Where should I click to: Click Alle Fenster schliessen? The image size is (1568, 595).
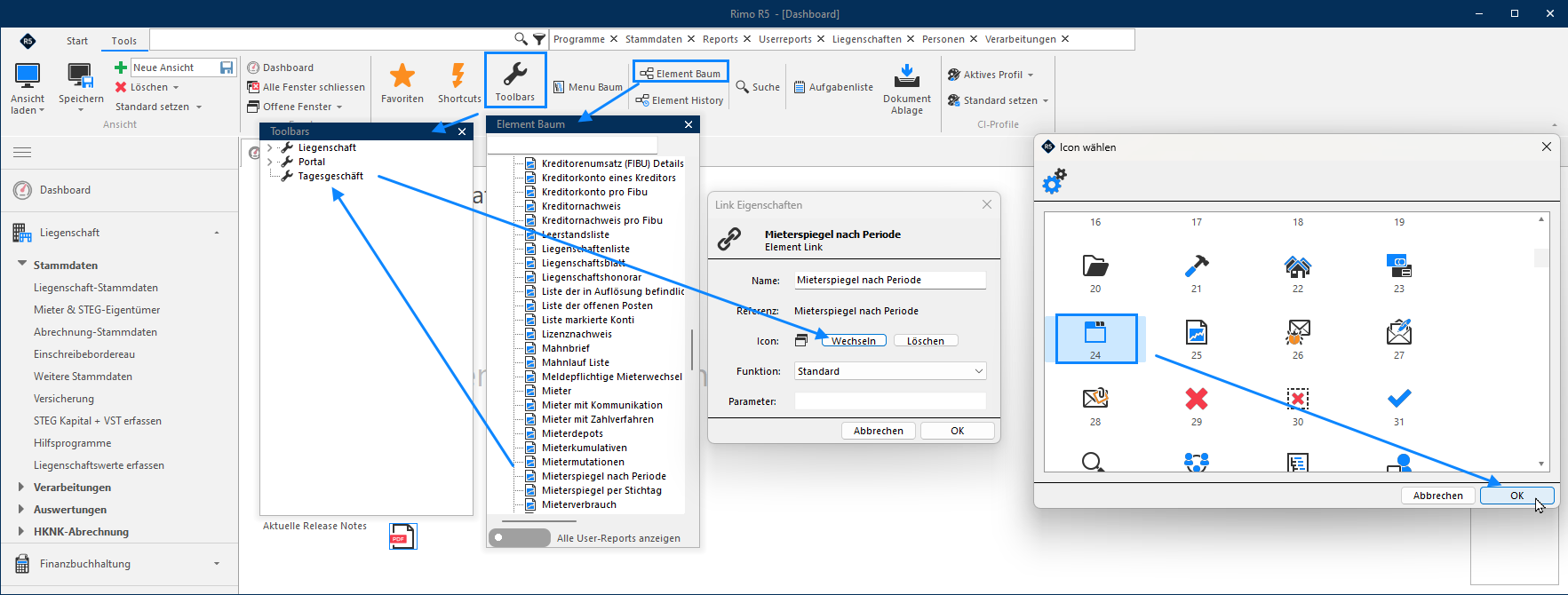(306, 87)
